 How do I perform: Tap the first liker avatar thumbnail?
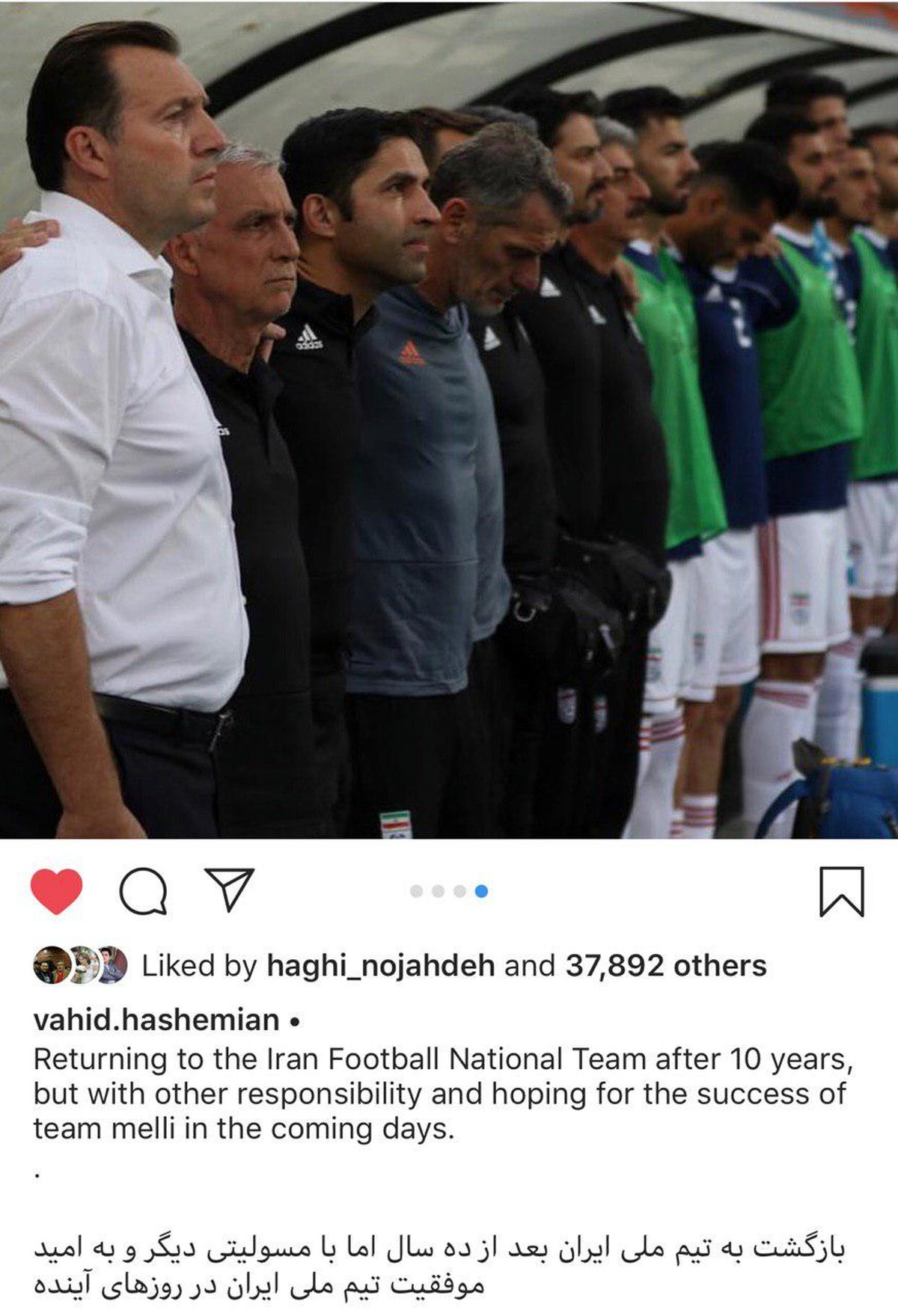52,965
